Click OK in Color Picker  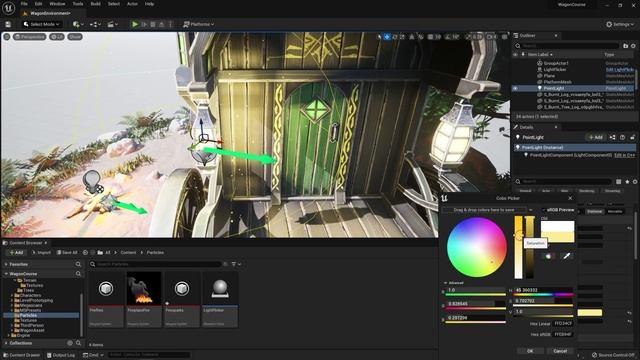(530, 351)
